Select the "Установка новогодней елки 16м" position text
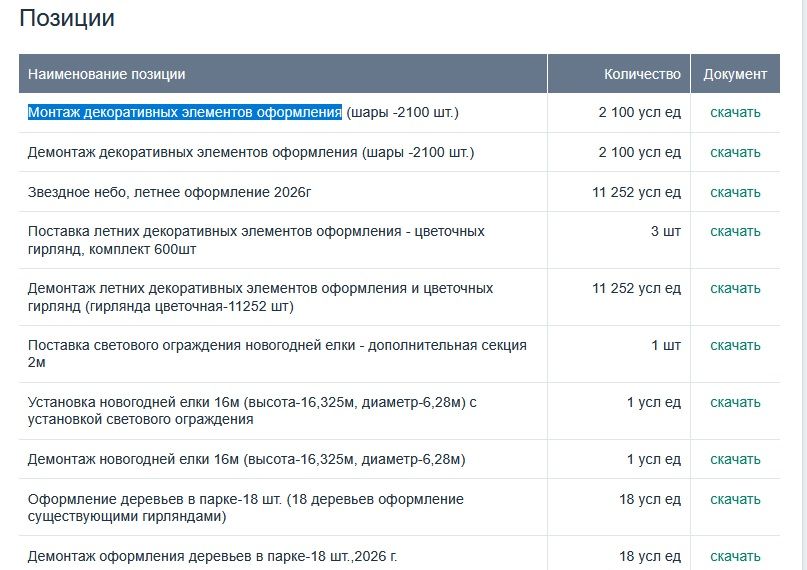The image size is (807, 570). pyautogui.click(x=252, y=402)
